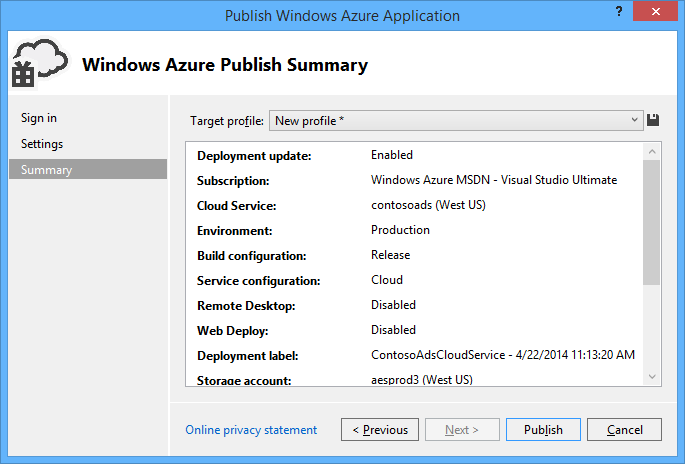The image size is (685, 464).
Task: Select the Deployment update label
Action: point(254,156)
